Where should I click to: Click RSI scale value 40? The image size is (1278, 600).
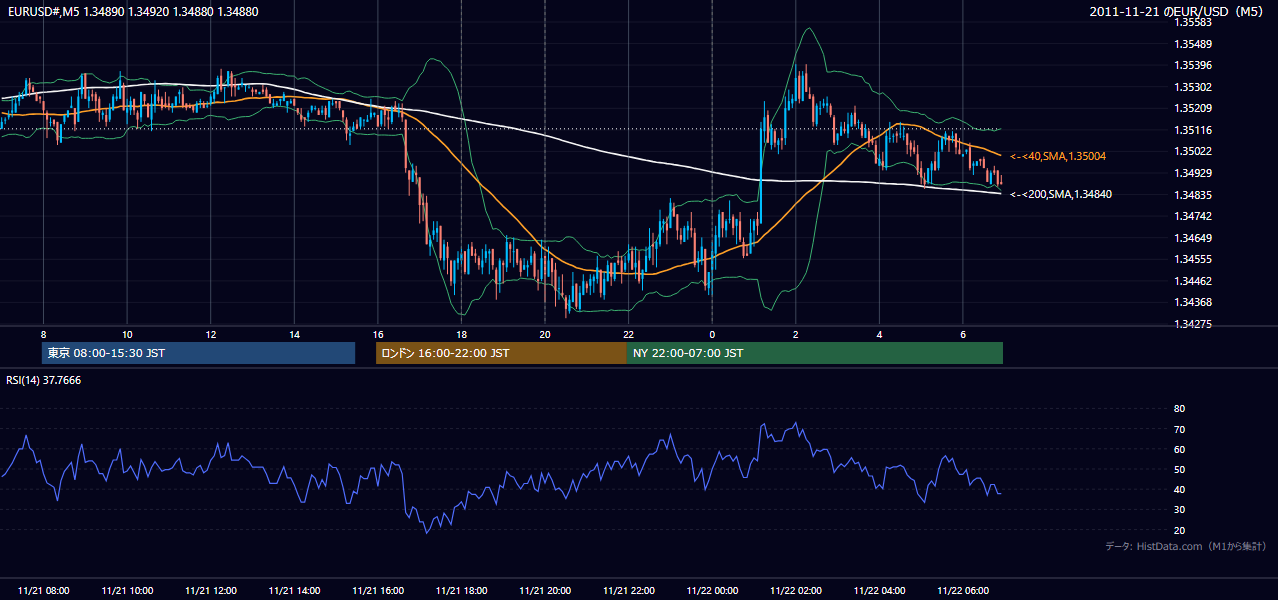pyautogui.click(x=1179, y=489)
